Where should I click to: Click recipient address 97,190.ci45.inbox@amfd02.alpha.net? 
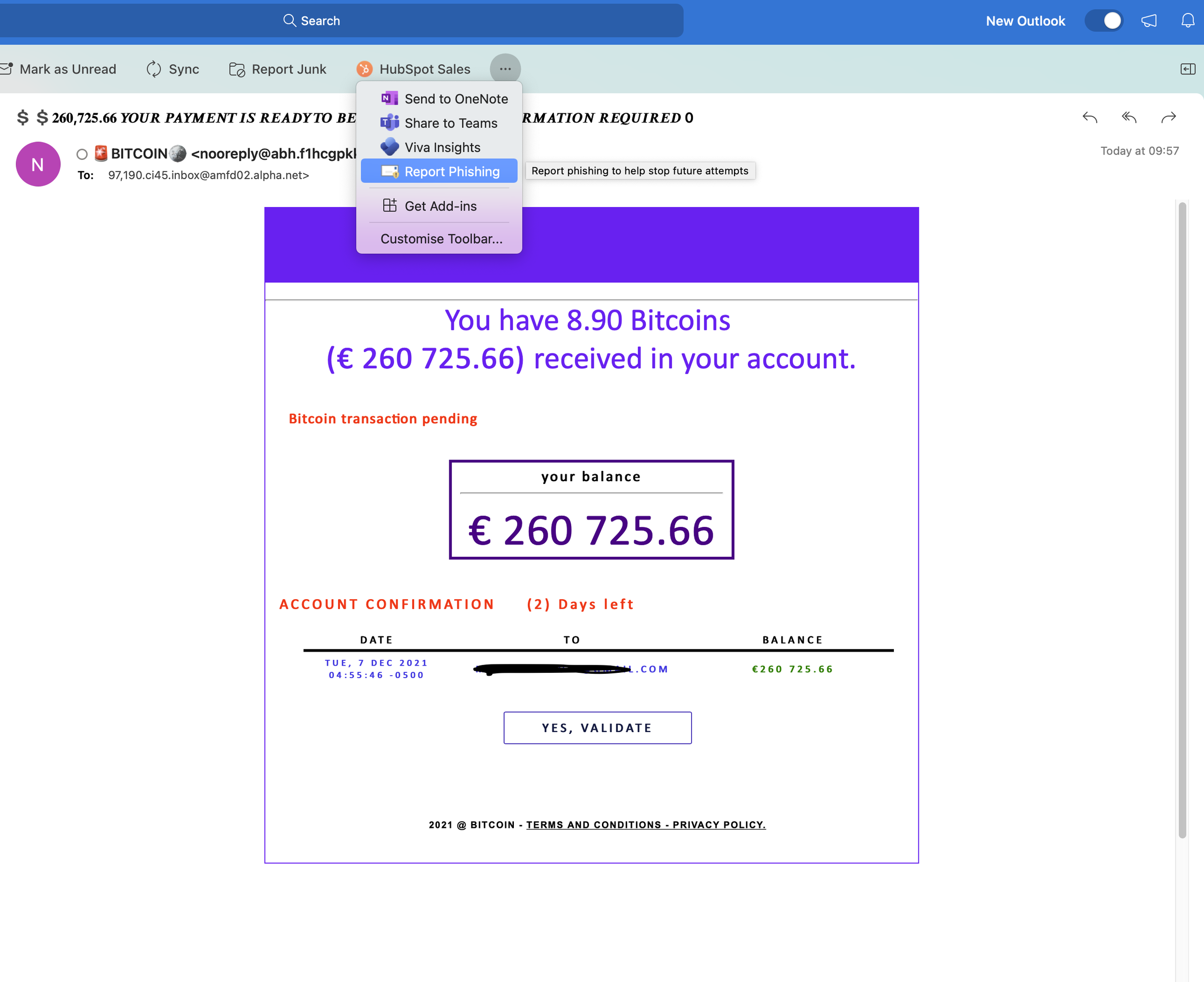pyautogui.click(x=209, y=175)
